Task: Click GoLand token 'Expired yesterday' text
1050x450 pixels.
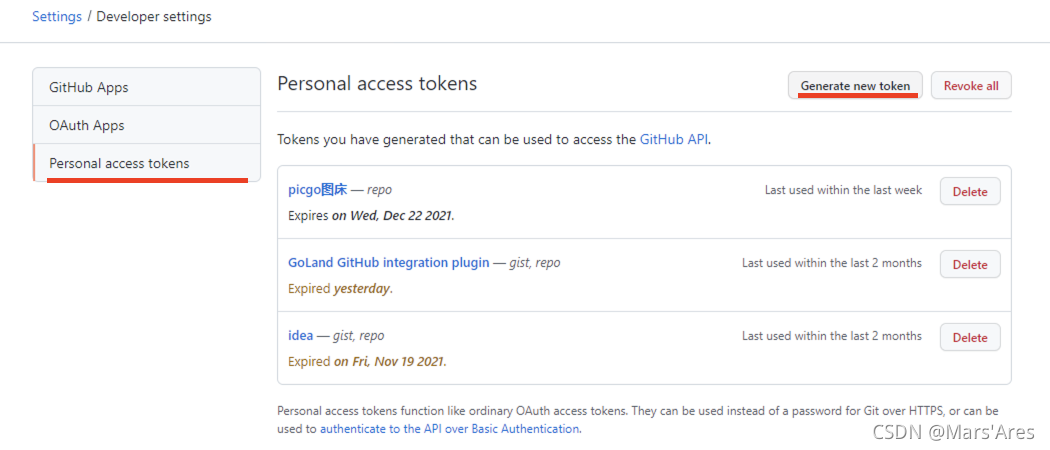Action: pyautogui.click(x=340, y=289)
